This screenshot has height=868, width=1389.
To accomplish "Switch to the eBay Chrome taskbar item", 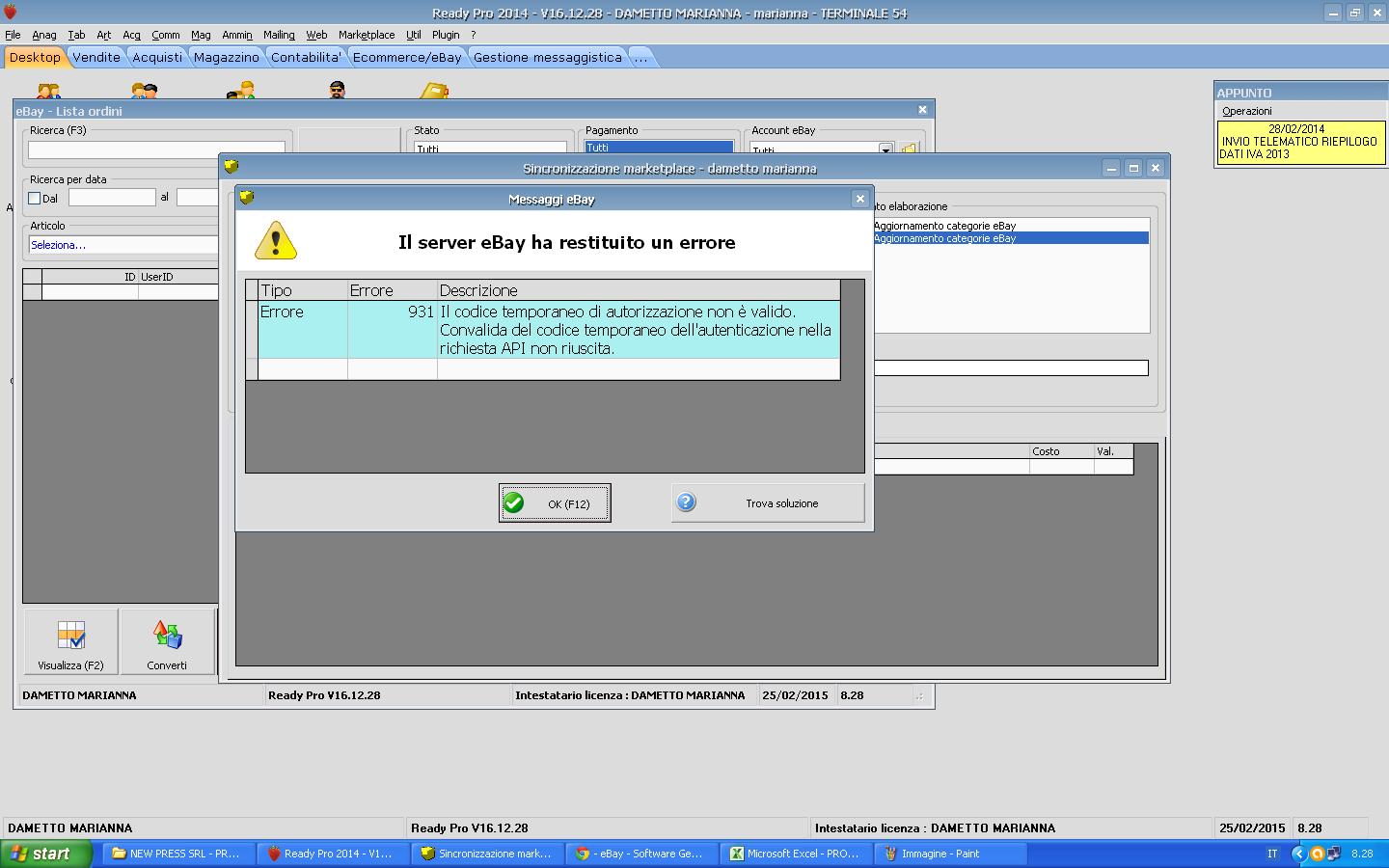I will click(x=643, y=854).
